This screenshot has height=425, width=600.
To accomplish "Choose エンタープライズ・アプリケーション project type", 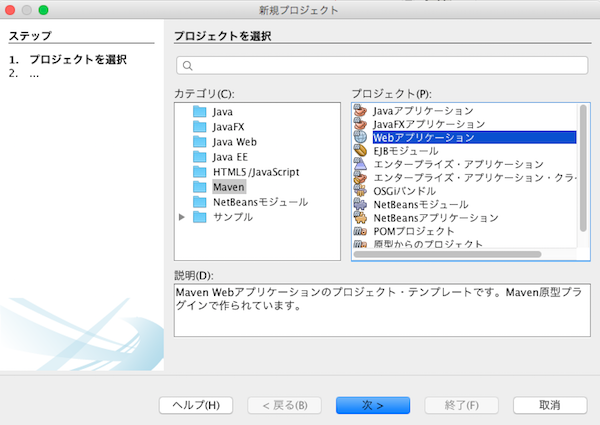I will [x=458, y=164].
